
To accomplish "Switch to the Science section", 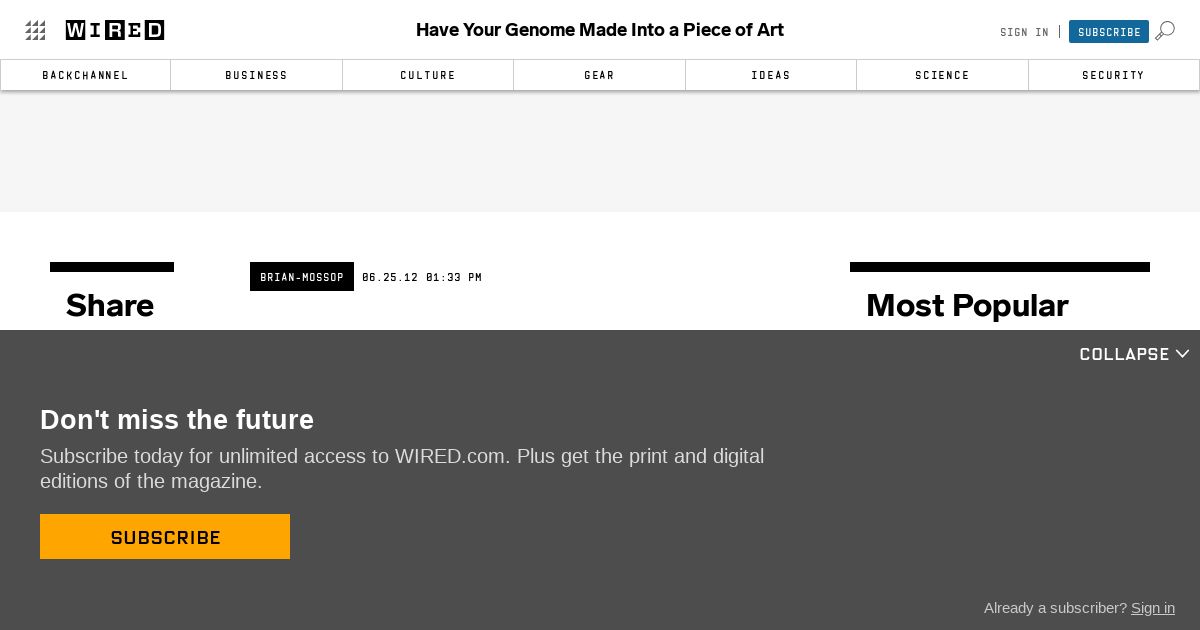I will click(942, 75).
